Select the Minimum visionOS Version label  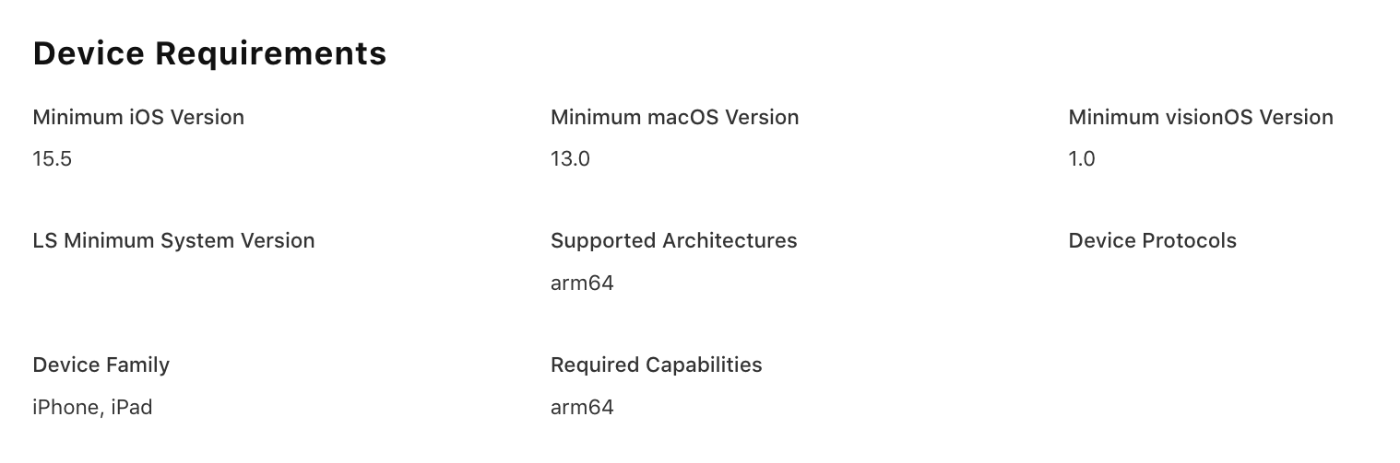pos(1201,117)
